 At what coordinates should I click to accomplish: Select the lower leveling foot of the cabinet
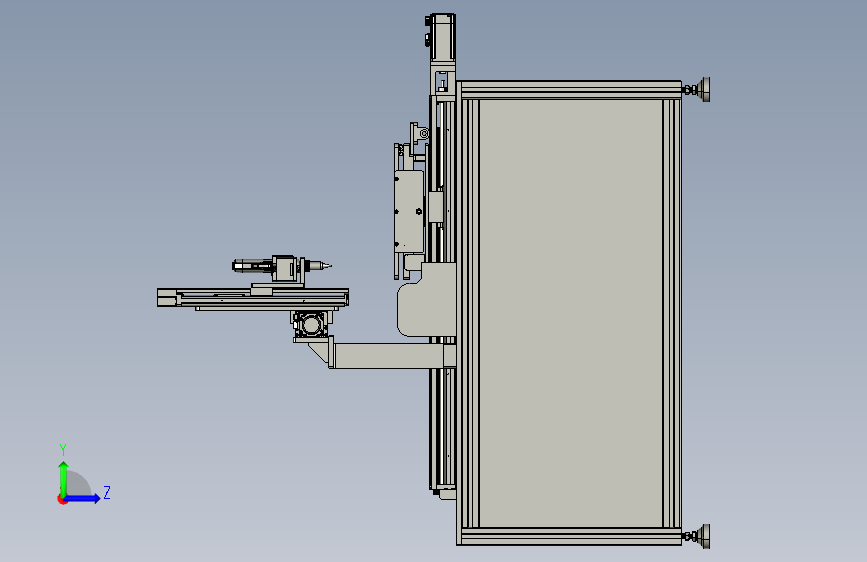coord(698,536)
